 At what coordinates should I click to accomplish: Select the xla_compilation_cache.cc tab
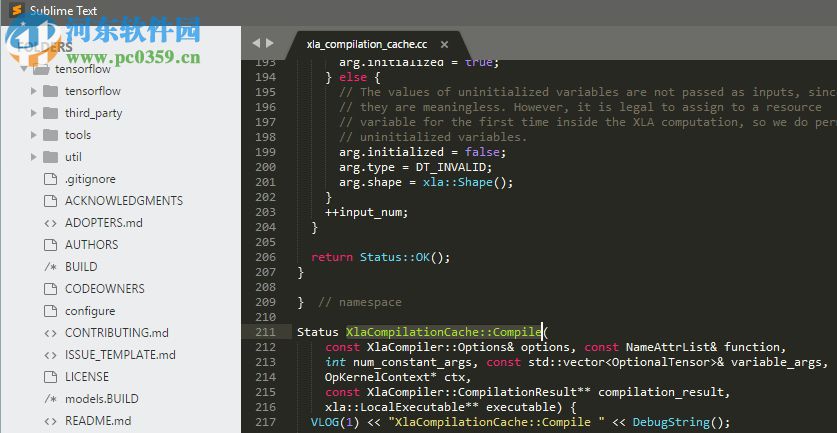point(367,44)
